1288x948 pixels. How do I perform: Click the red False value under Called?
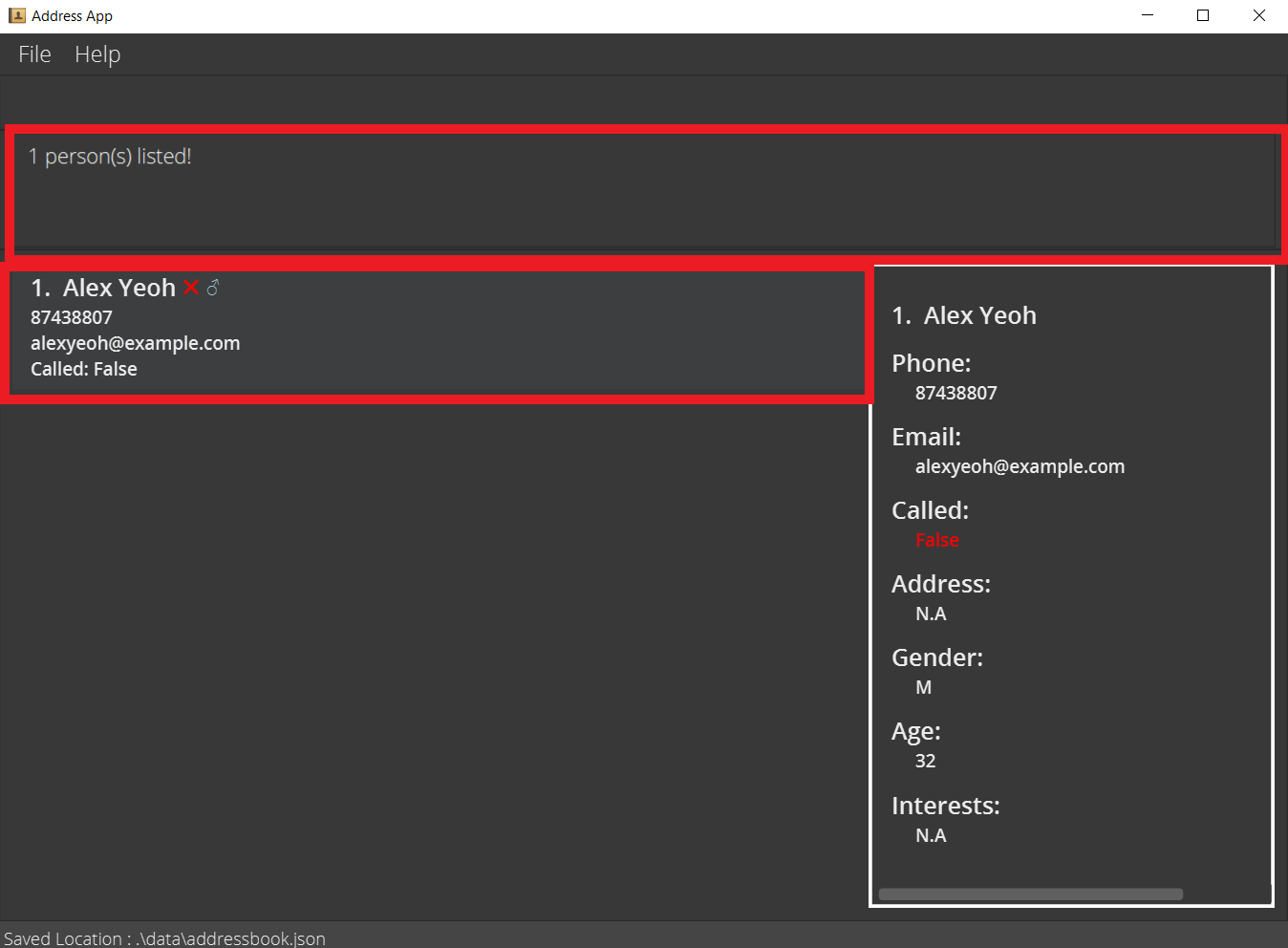pos(936,540)
